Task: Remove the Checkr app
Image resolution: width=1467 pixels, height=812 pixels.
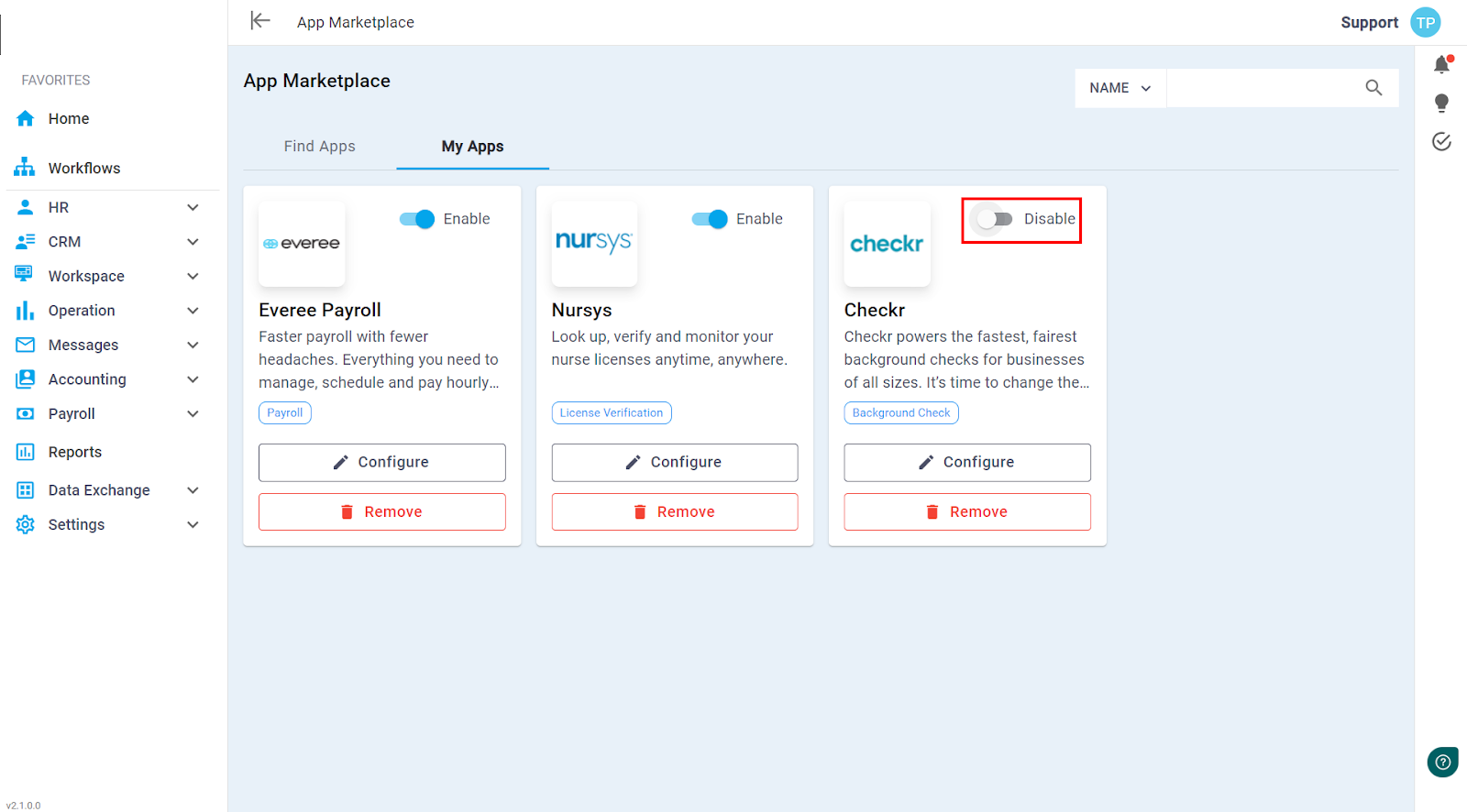Action: [967, 512]
